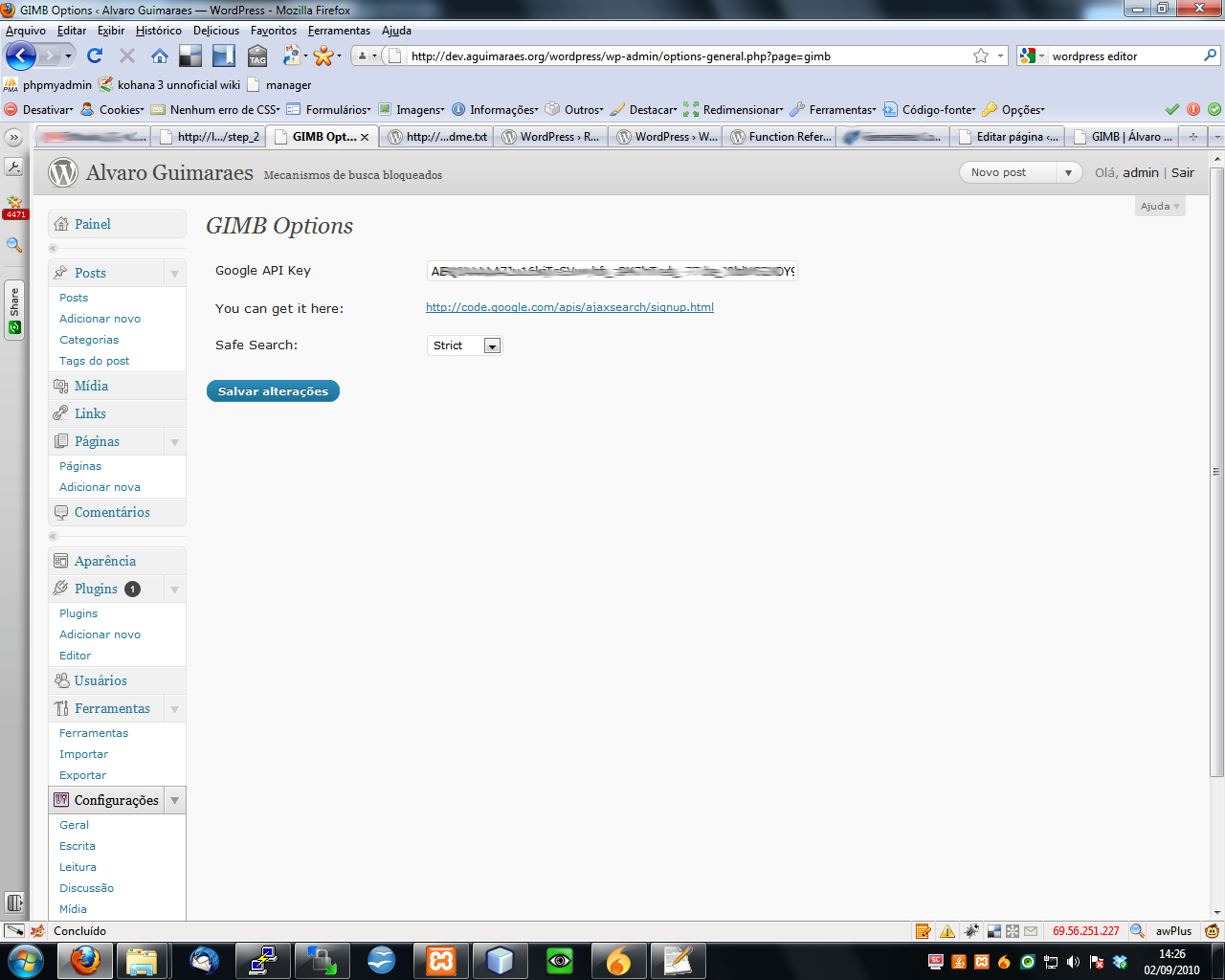Viewport: 1225px width, 980px height.
Task: Click the warning triangle in status bar
Action: pyautogui.click(x=947, y=931)
